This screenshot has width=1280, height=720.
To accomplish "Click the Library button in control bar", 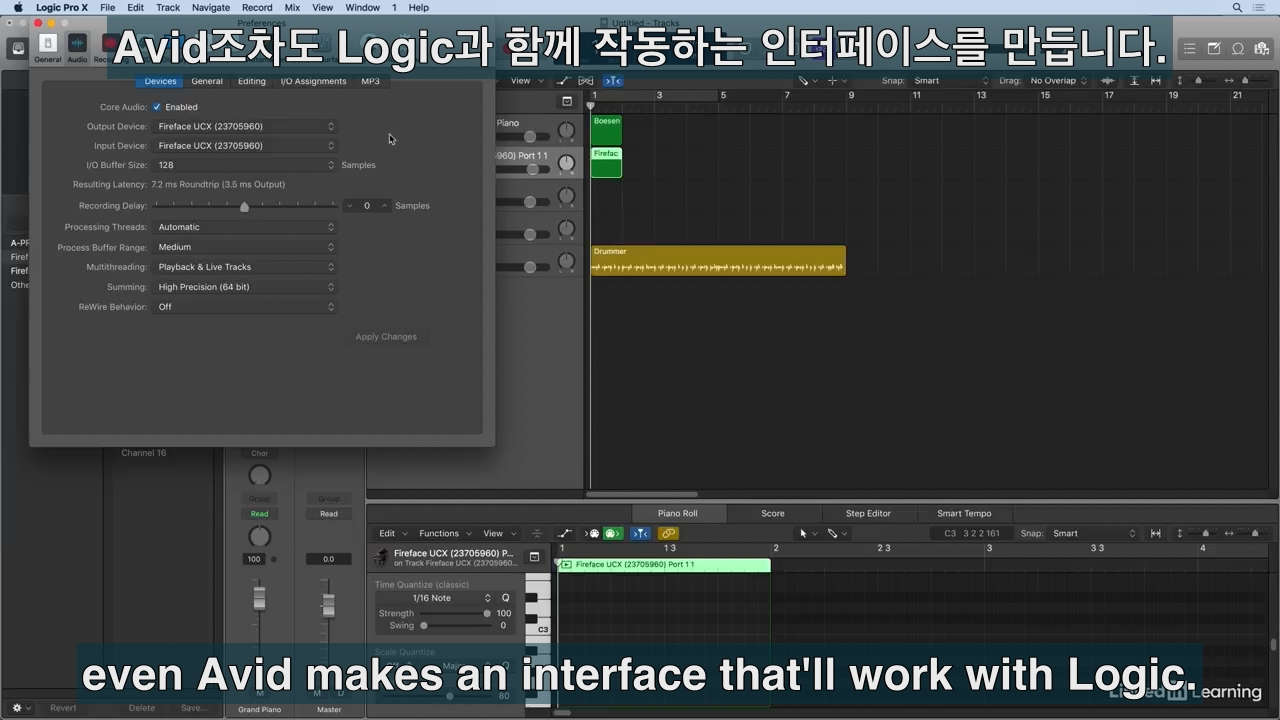I will 18,48.
